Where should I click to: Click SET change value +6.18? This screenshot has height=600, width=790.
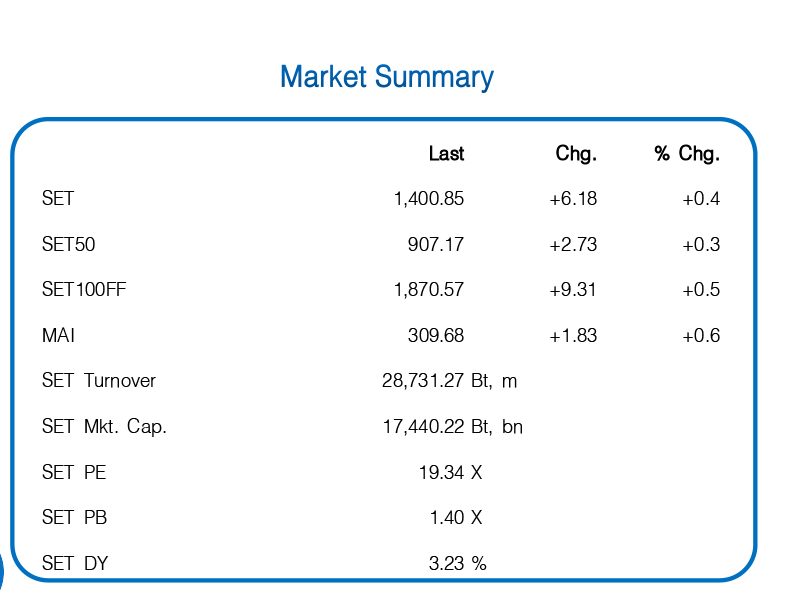coord(573,199)
